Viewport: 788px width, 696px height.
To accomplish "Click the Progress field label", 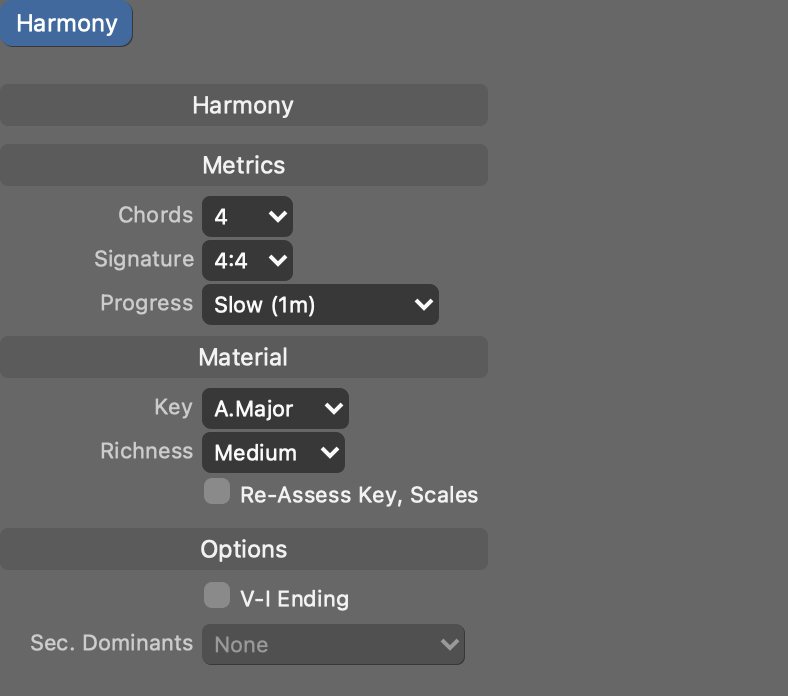I will [146, 303].
